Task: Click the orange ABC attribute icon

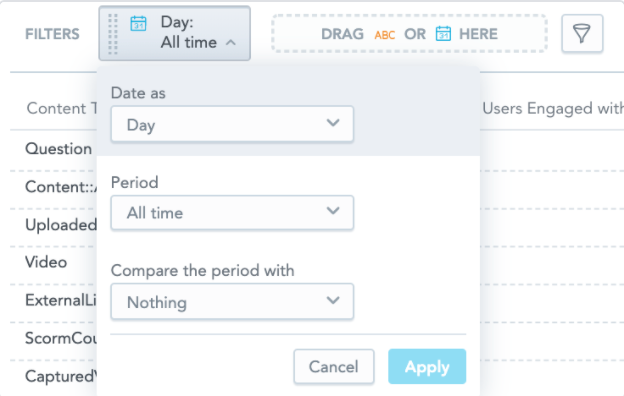Action: pyautogui.click(x=384, y=35)
